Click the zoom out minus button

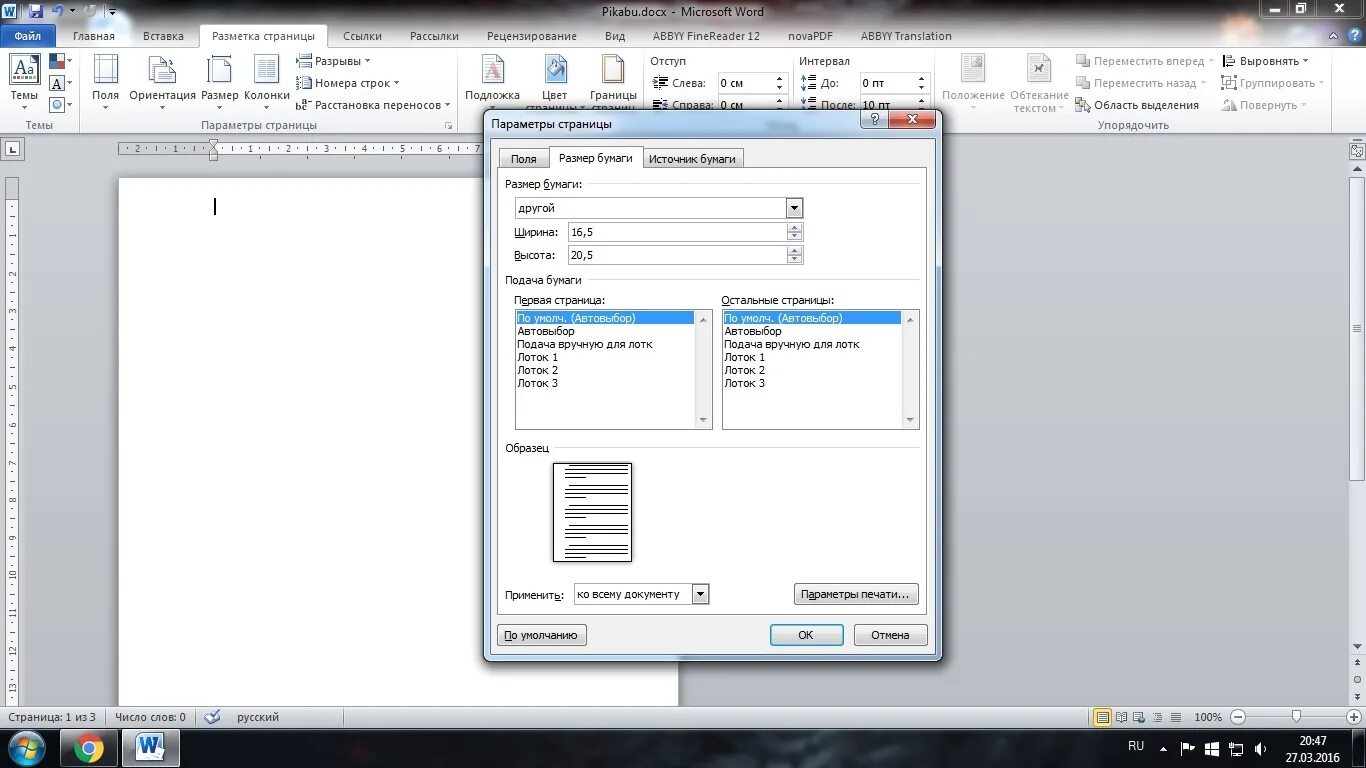[1239, 717]
